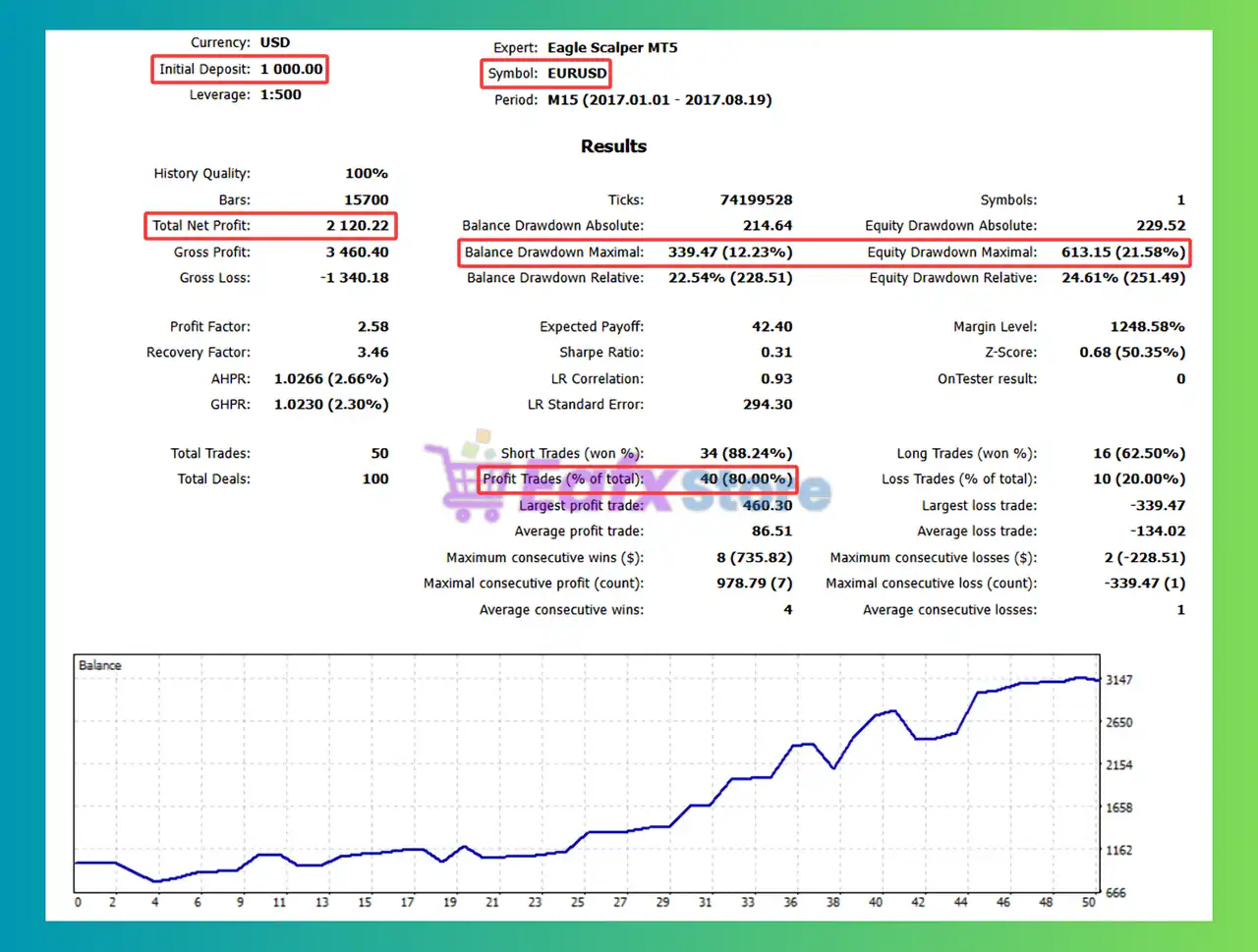Select the Equity Drawdown Maximal 613.15 value
This screenshot has height=952, width=1258.
tap(1122, 252)
